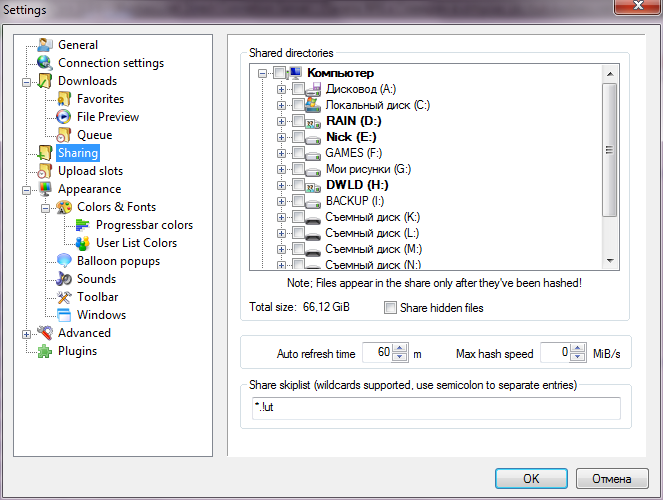Collapse the Компьютер root node
The height and width of the screenshot is (500, 663).
click(263, 73)
